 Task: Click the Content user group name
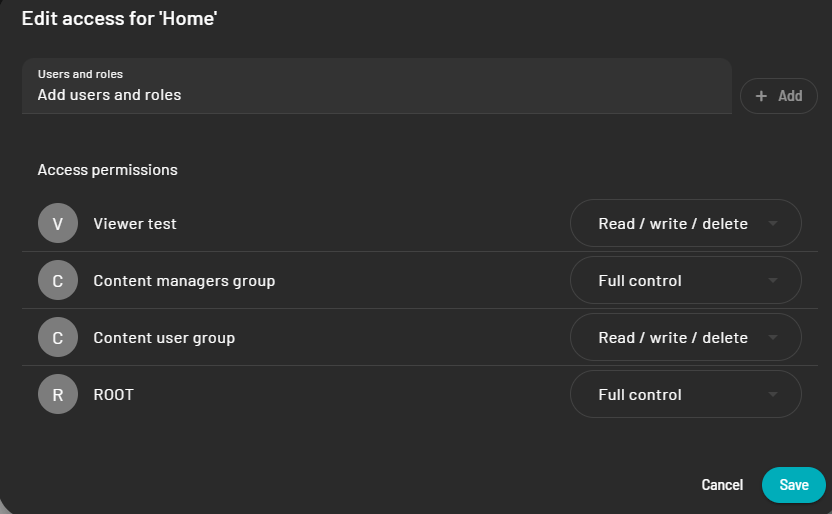click(164, 338)
